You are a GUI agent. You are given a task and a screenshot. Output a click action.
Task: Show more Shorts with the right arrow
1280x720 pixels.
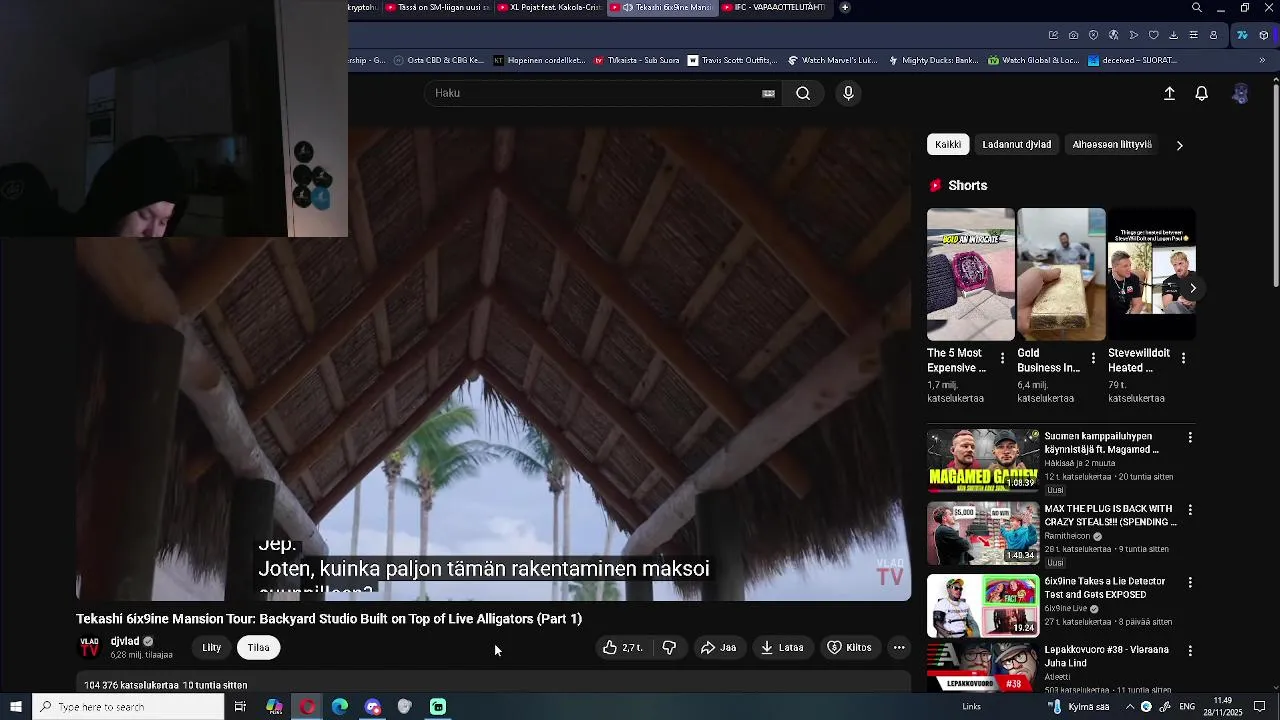(1192, 288)
